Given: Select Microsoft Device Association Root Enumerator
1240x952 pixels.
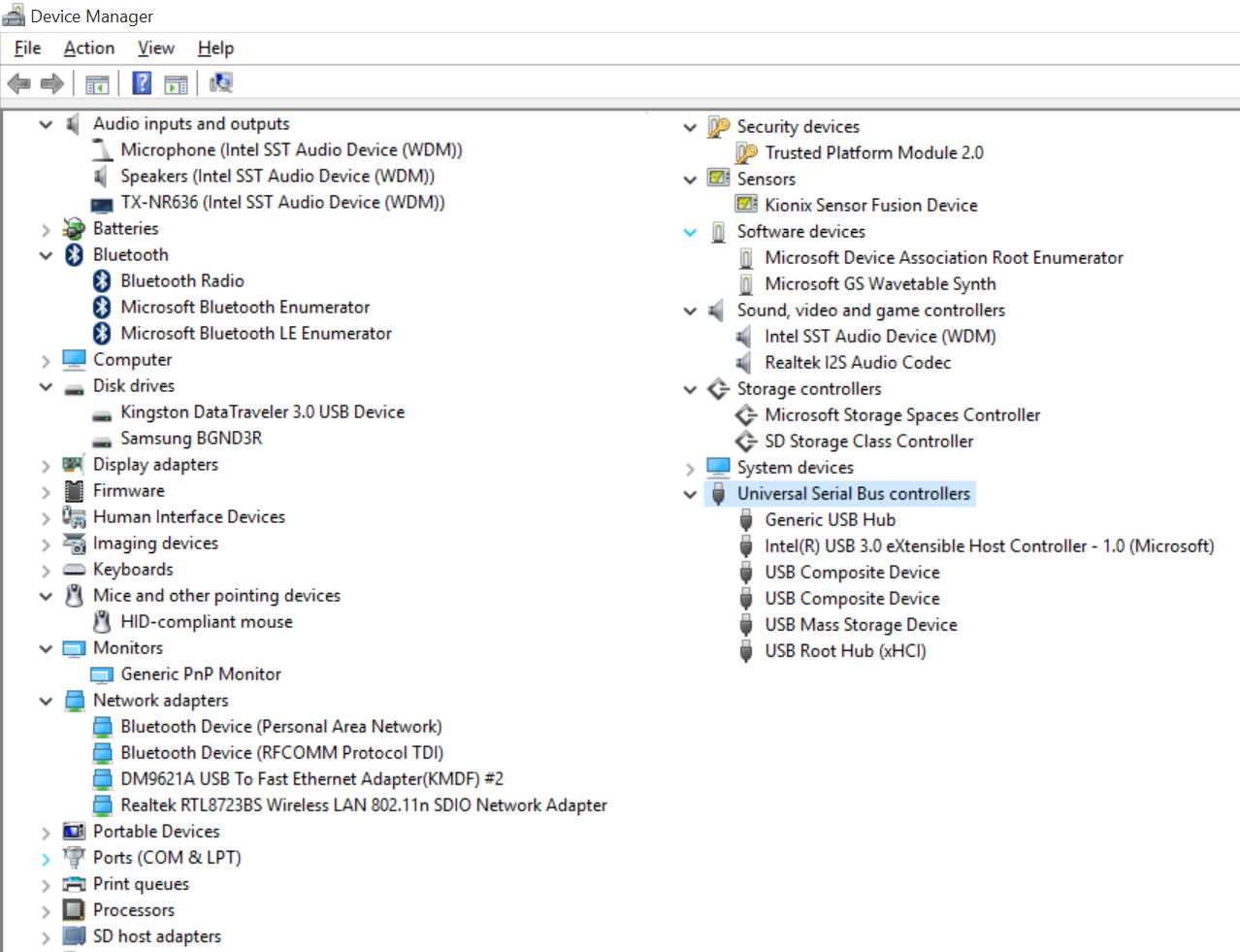Looking at the screenshot, I should (944, 257).
